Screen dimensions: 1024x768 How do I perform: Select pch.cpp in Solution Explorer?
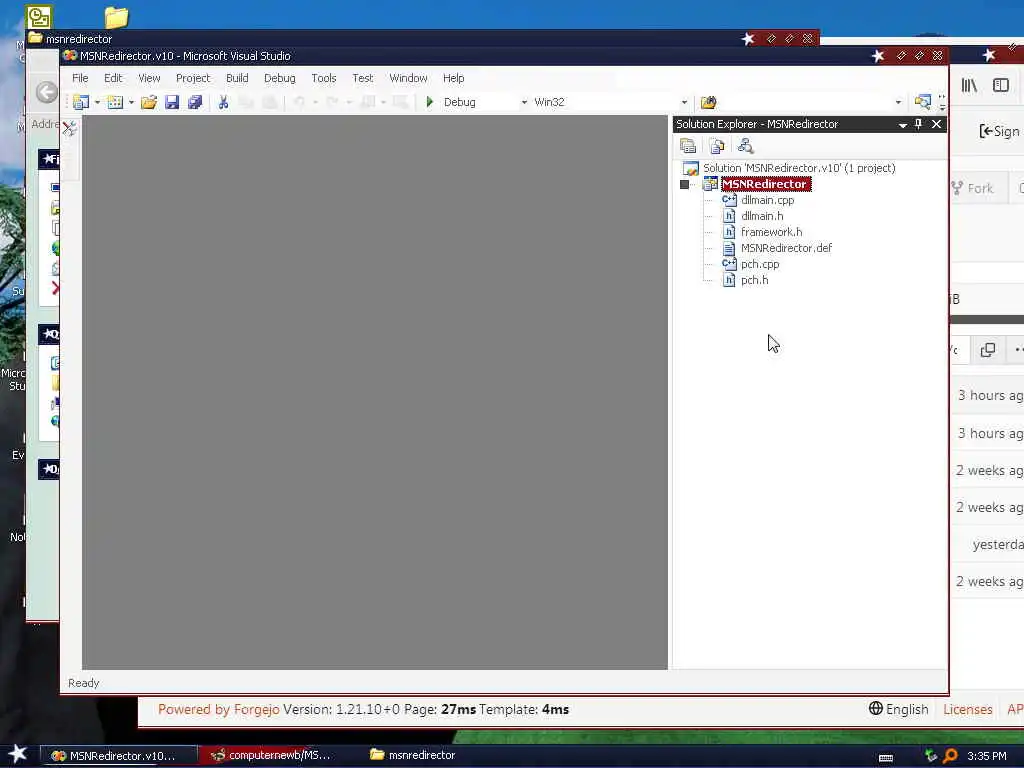pos(760,264)
